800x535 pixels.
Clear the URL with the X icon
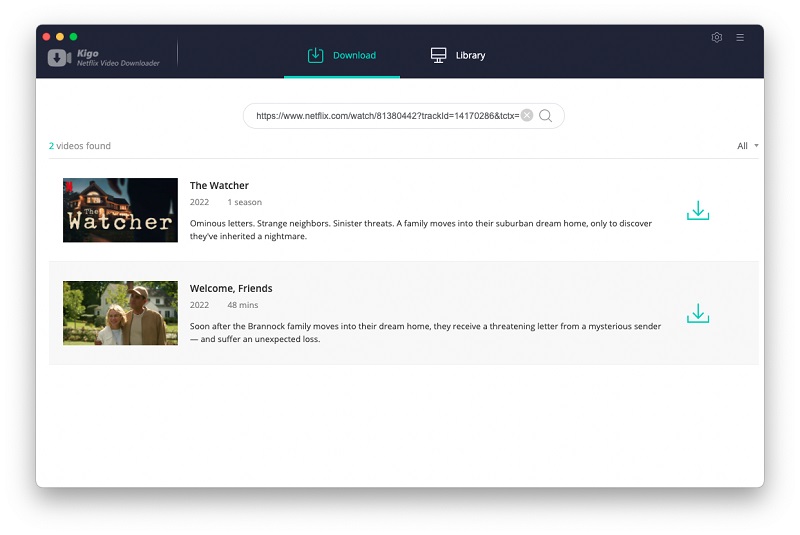pyautogui.click(x=527, y=115)
